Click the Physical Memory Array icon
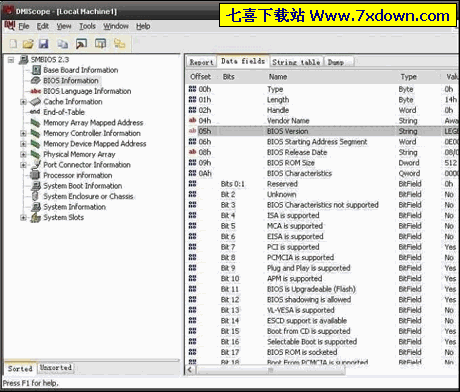Viewport: 460px width, 392px height. pyautogui.click(x=36, y=154)
